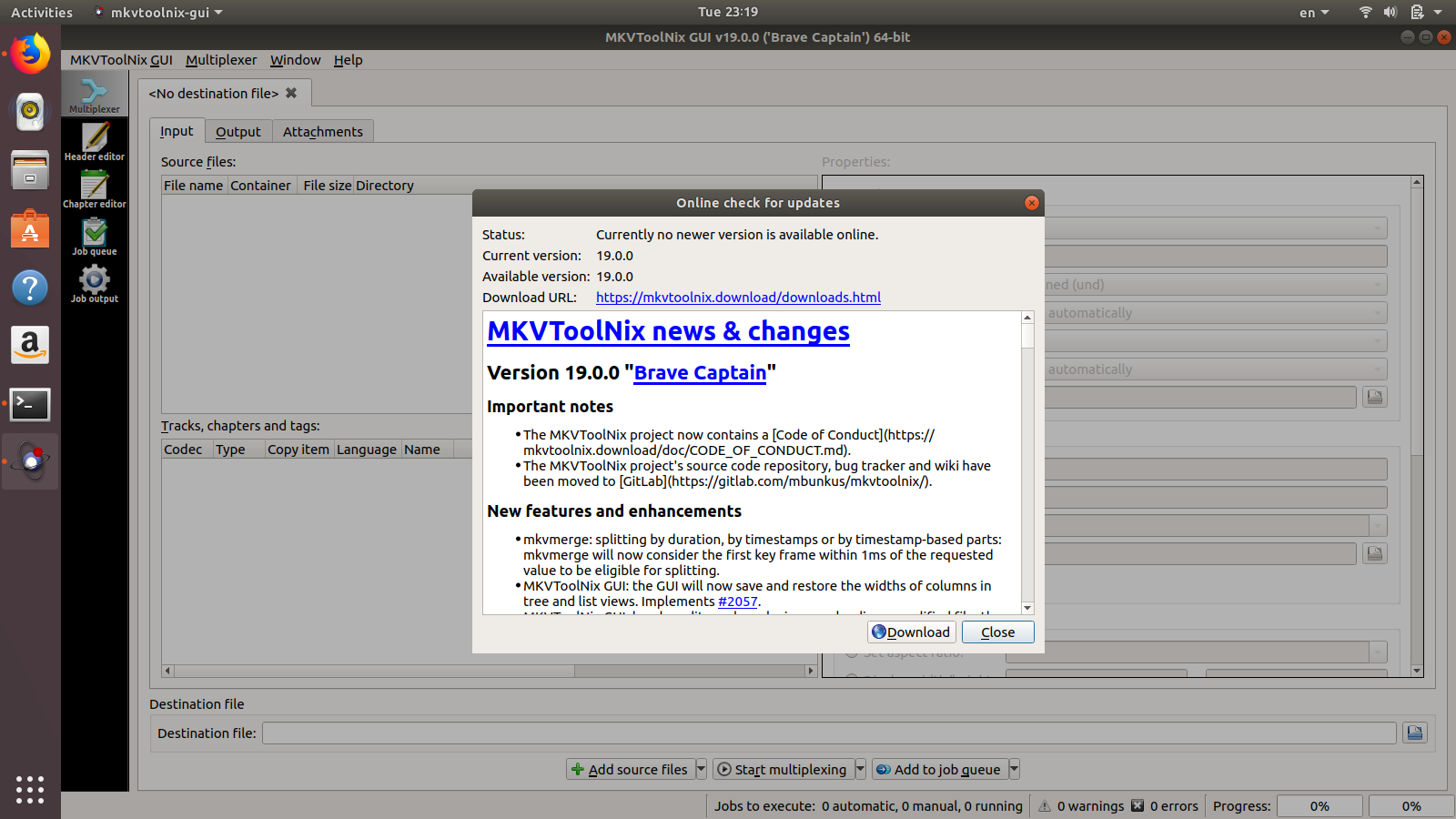
Task: Open the Start multiplexing dropdown arrow
Action: coord(861,769)
